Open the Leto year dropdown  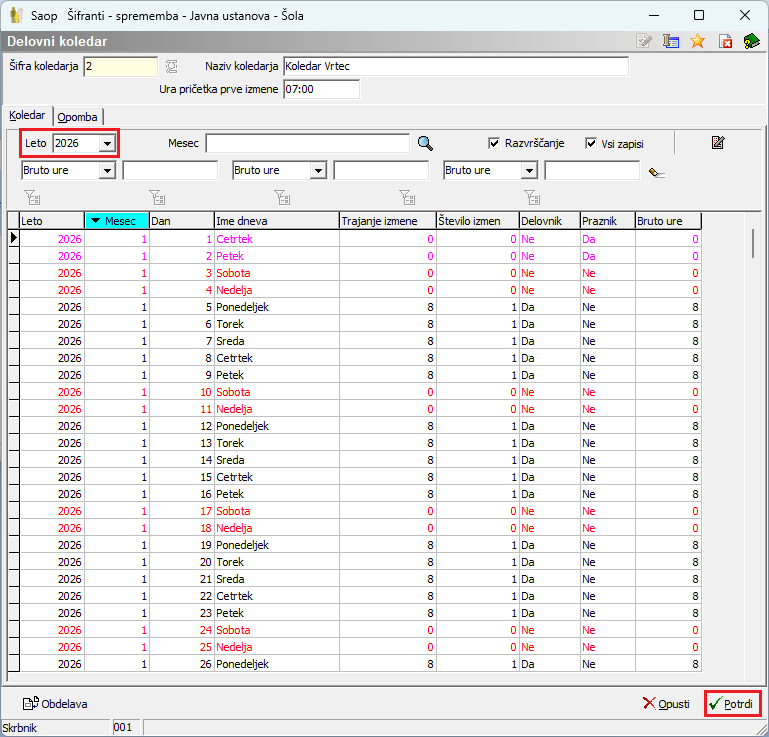point(106,144)
